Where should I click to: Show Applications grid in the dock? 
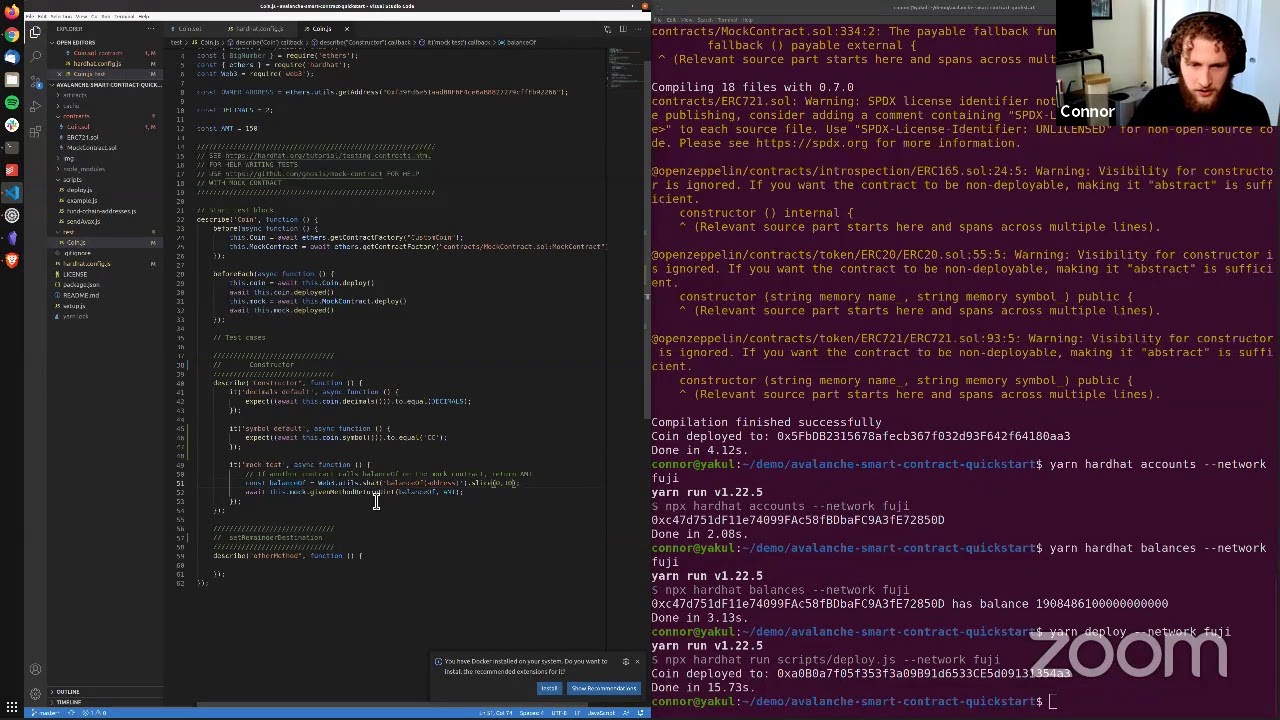click(x=11, y=708)
